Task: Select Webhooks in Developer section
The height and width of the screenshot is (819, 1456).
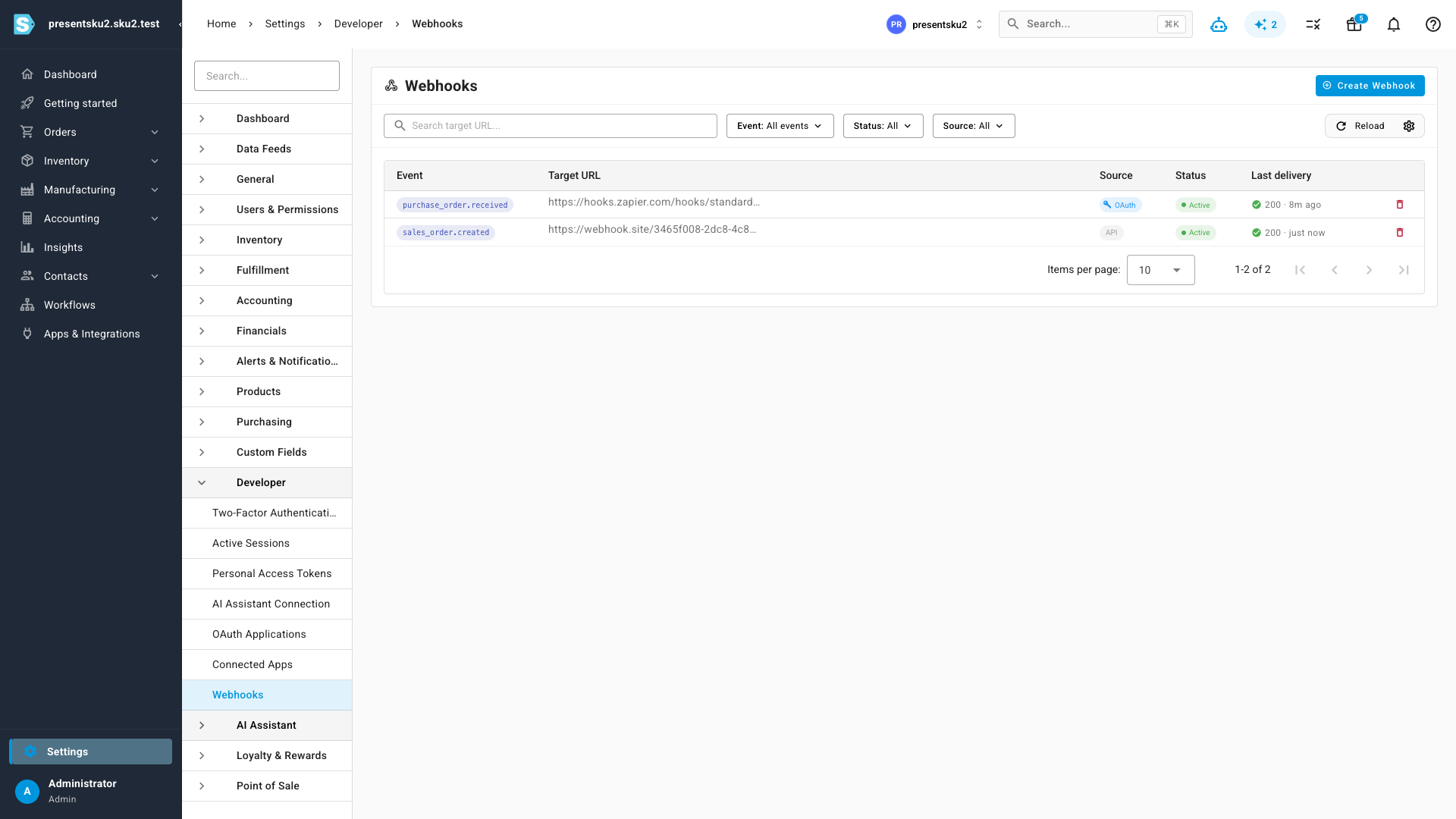Action: tap(267, 695)
